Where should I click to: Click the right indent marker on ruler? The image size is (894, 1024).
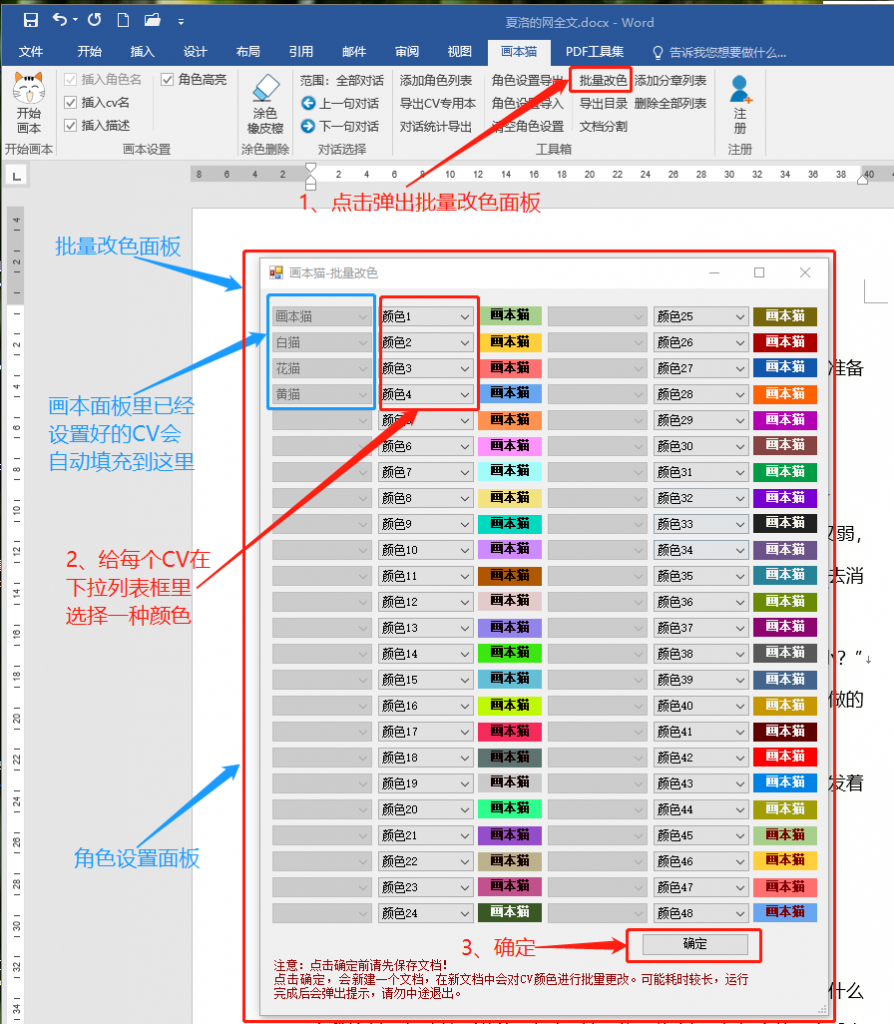pos(863,179)
